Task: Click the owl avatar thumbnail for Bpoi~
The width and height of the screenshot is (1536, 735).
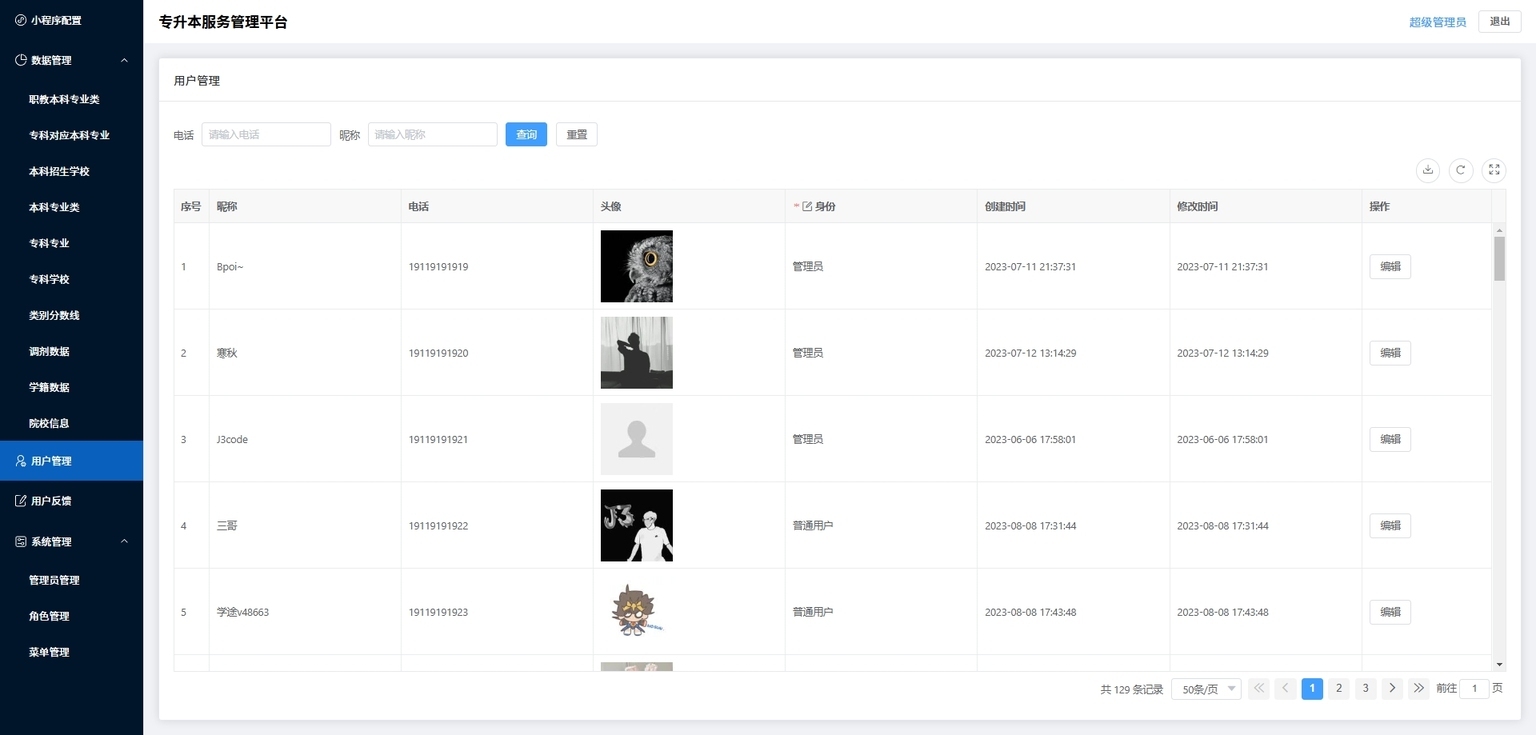Action: click(637, 266)
